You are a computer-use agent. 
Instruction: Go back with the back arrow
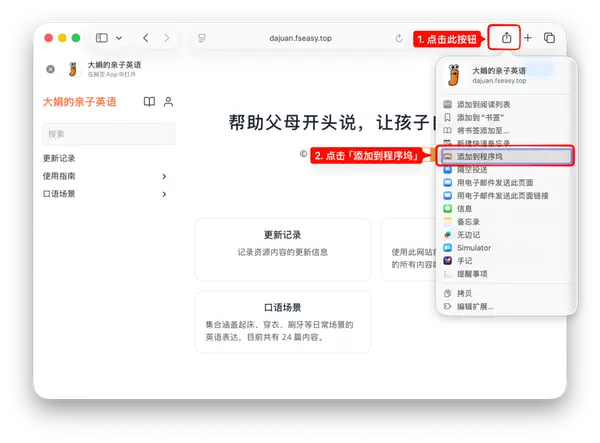coord(146,38)
